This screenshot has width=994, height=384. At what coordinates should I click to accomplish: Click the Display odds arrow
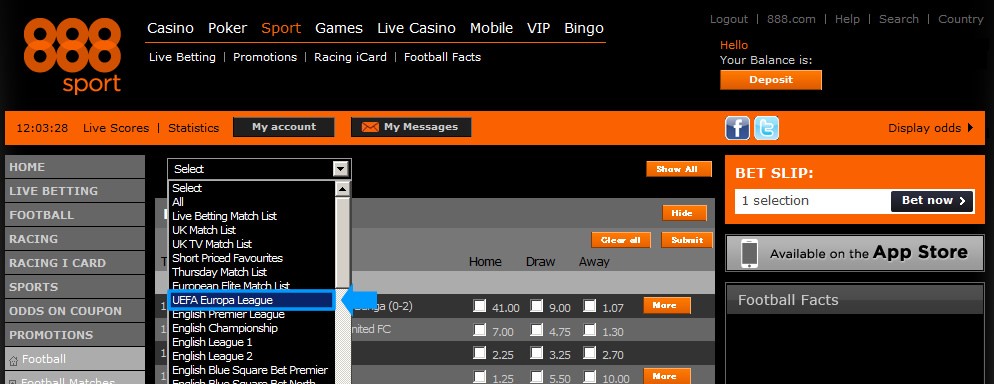(x=970, y=128)
